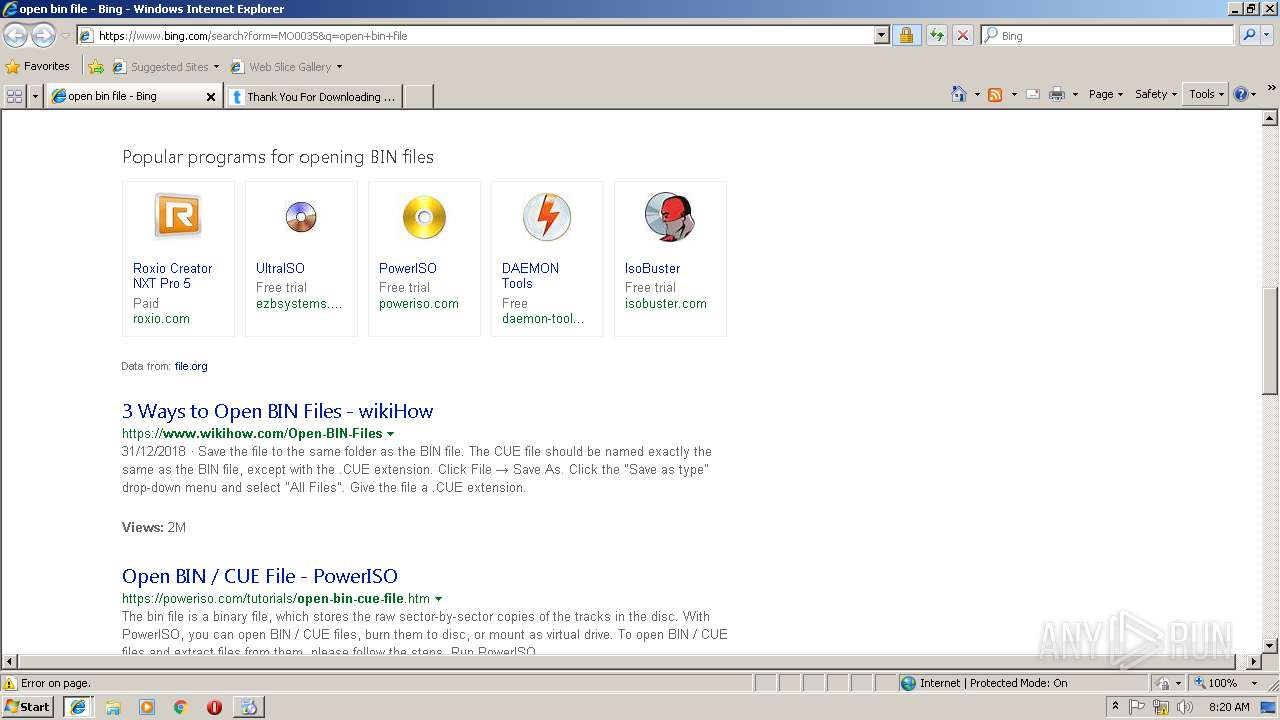The image size is (1280, 720).
Task: Click the file.org data source link
Action: coord(191,366)
